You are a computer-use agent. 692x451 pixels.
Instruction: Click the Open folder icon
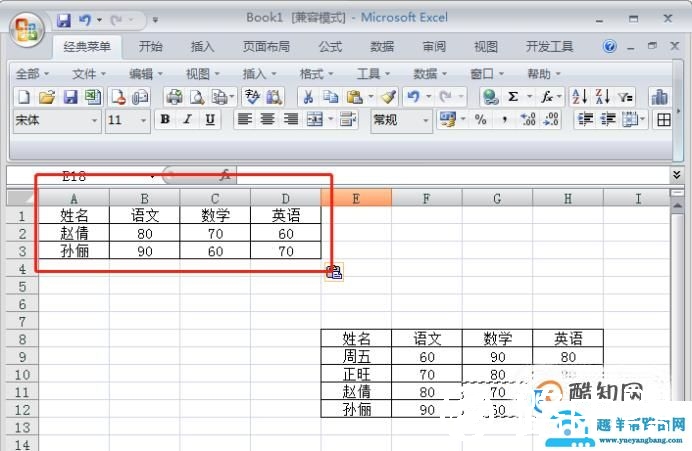click(x=47, y=97)
